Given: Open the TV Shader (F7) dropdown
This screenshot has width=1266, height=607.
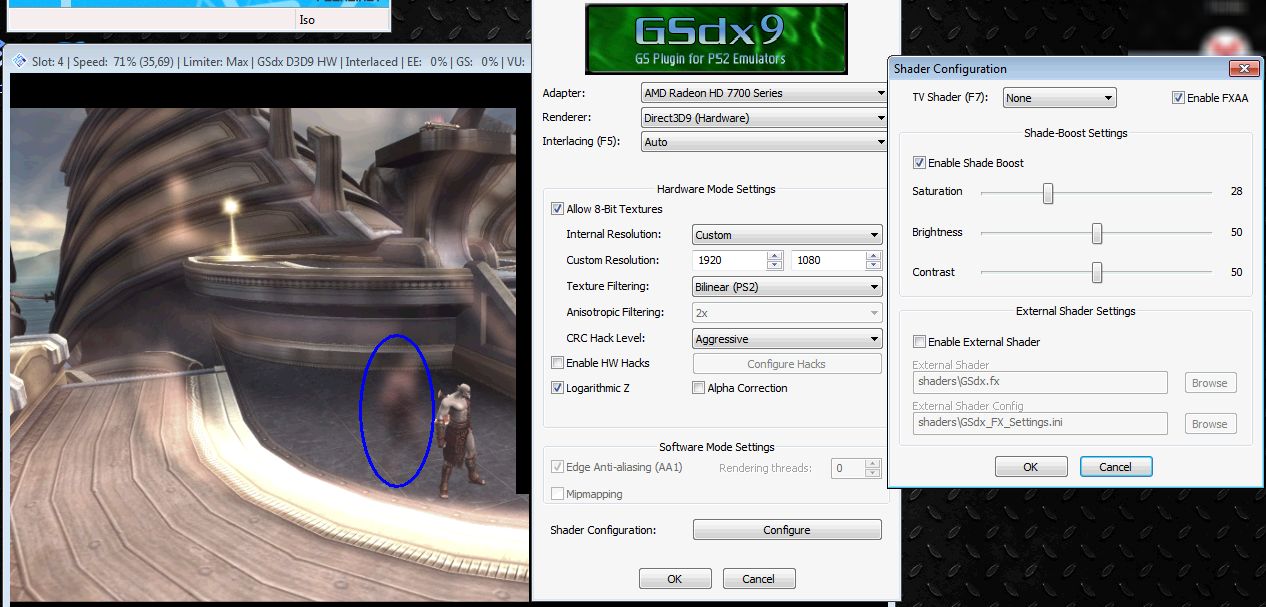Looking at the screenshot, I should [x=1059, y=98].
